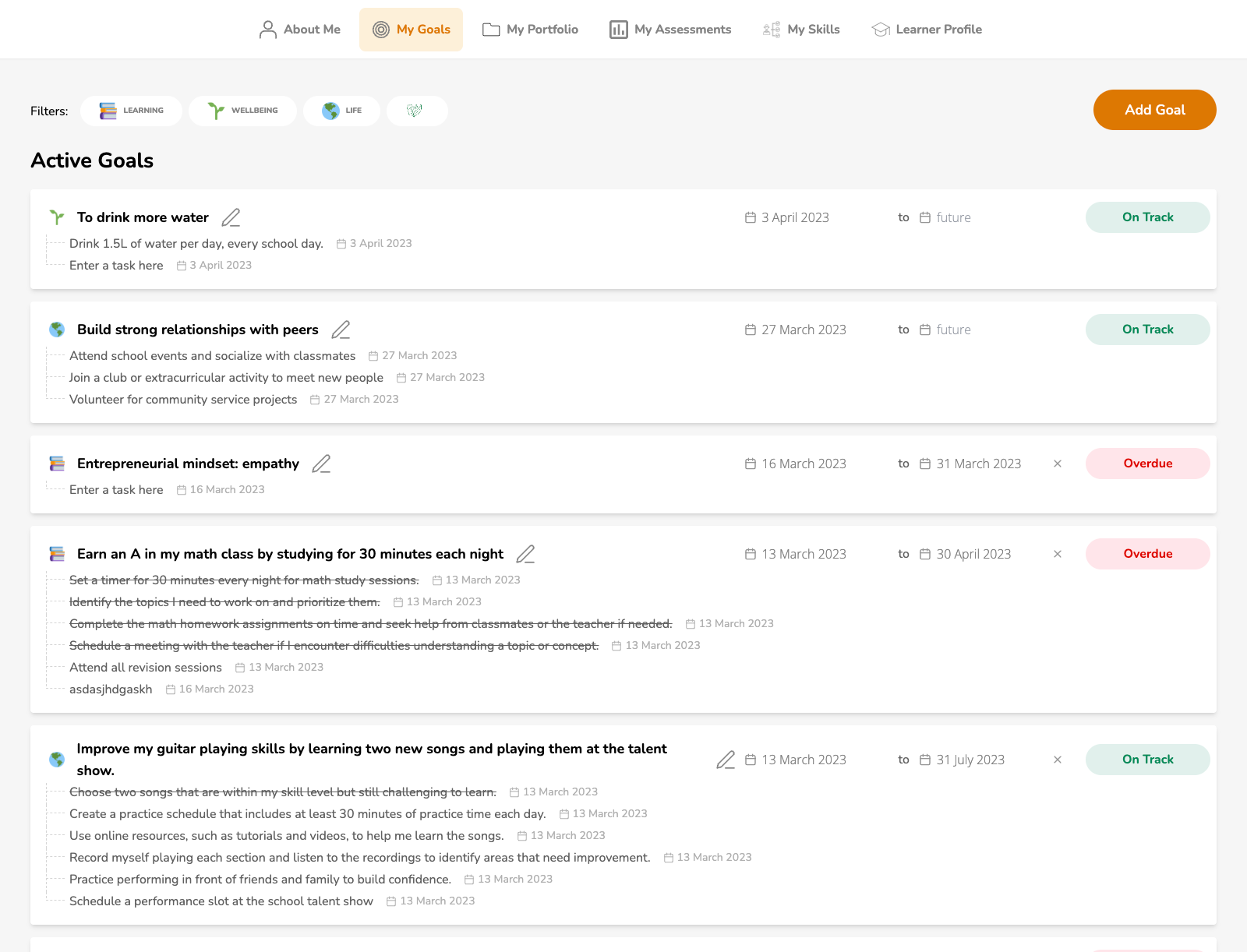
Task: Click books icon of math class goal
Action: point(57,554)
